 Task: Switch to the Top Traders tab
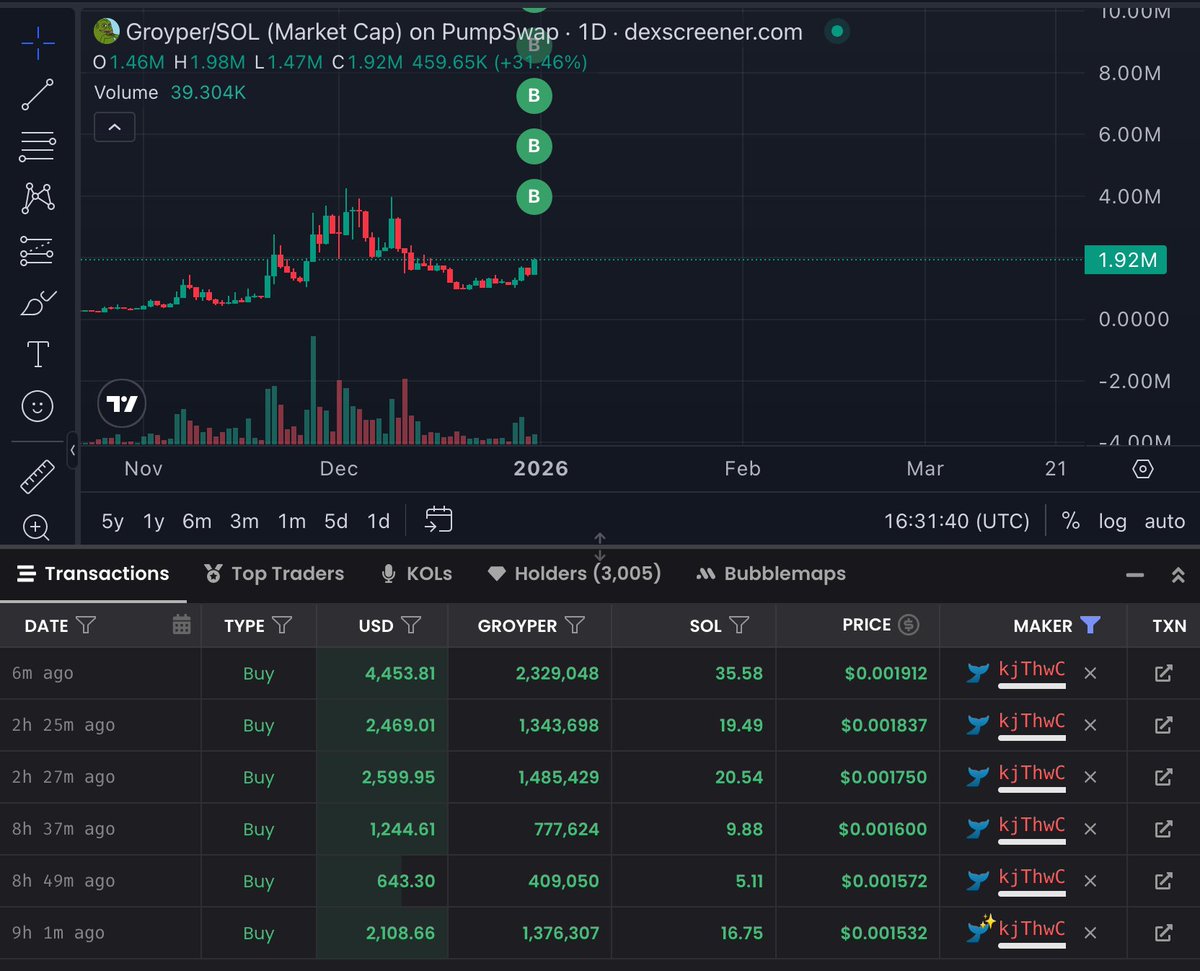[x=274, y=574]
